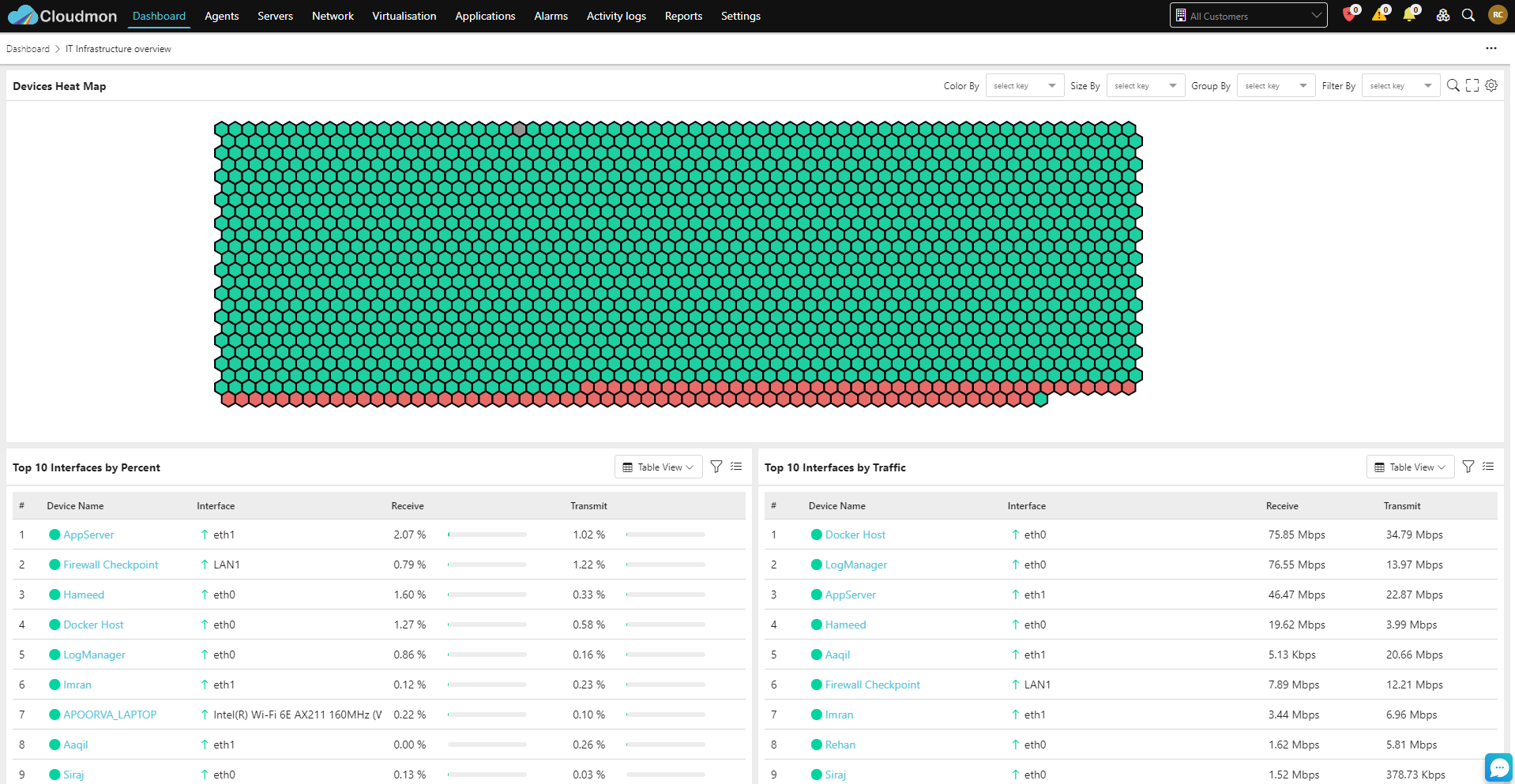Open the Reports menu
Screen dimensions: 1515x784
(683, 16)
